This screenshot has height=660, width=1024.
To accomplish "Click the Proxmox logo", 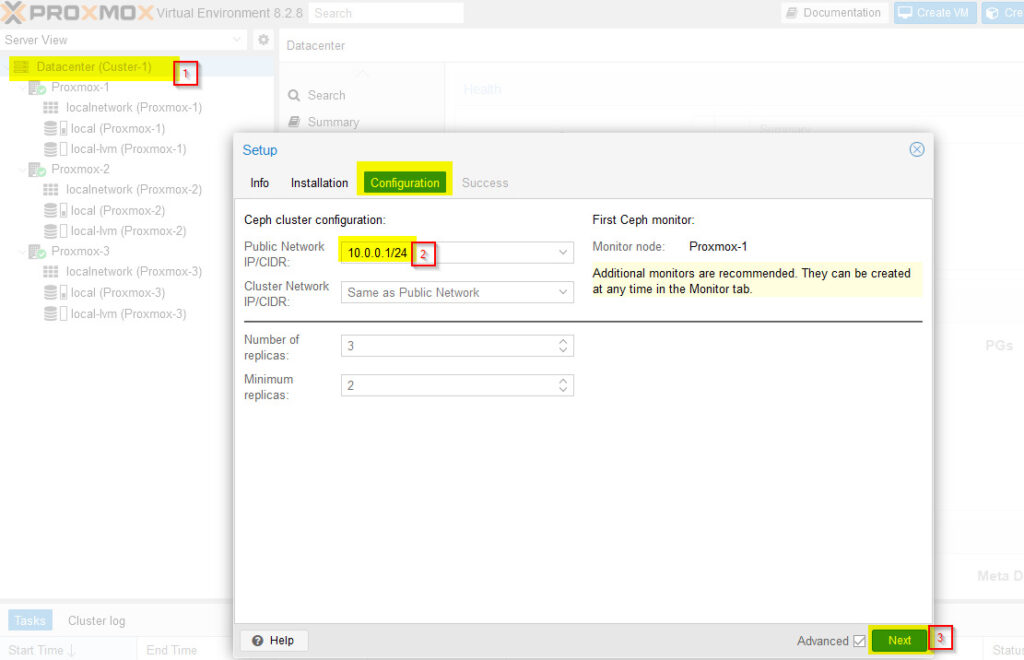I will click(x=77, y=13).
